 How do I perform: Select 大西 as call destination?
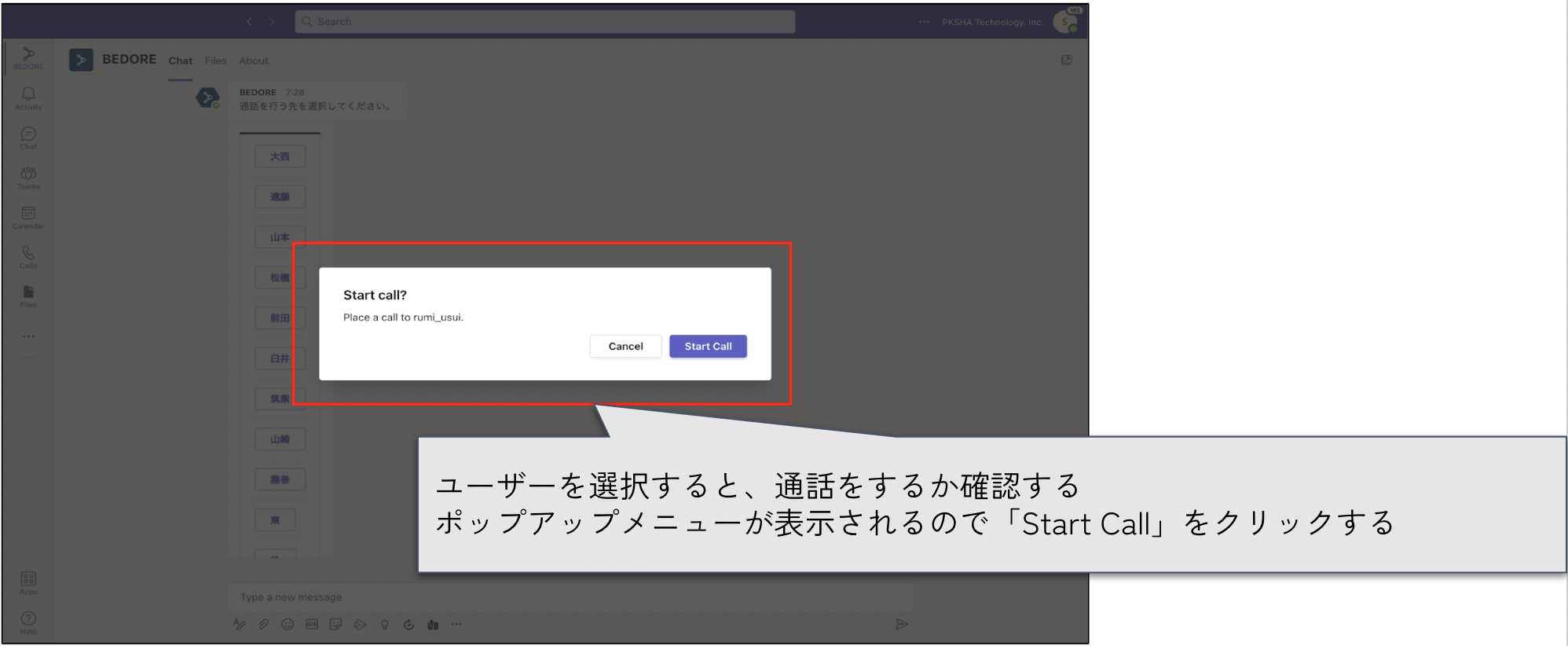tap(280, 156)
